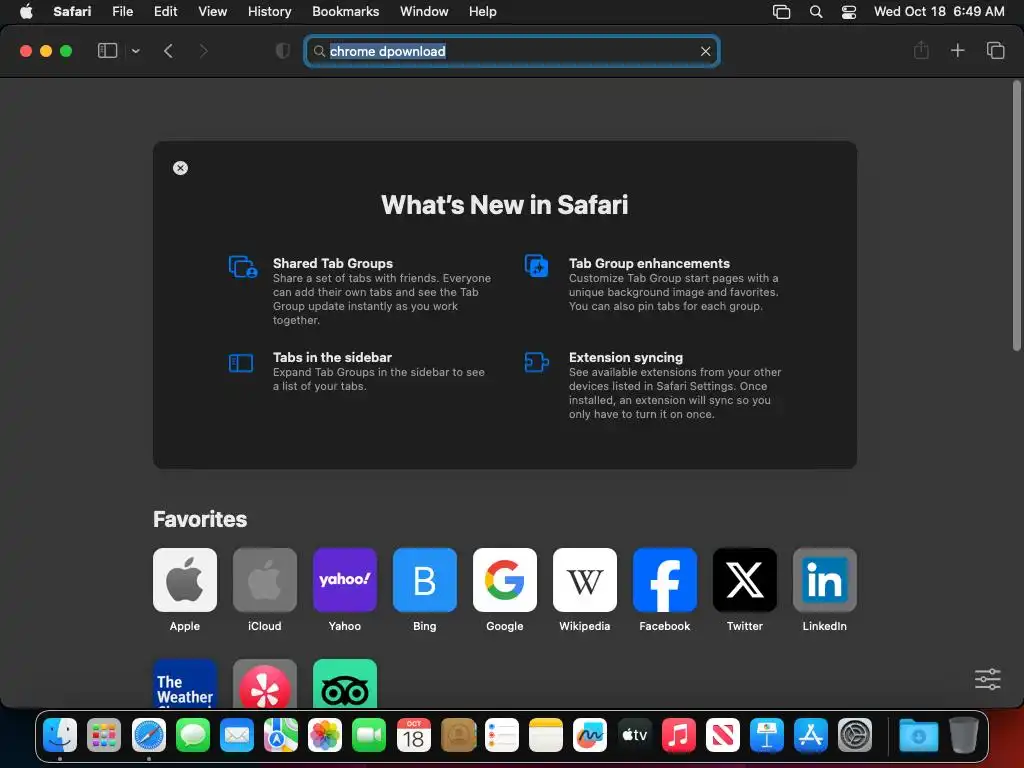Image resolution: width=1024 pixels, height=768 pixels.
Task: Click the page's vertical scrollbar
Action: (x=1016, y=216)
